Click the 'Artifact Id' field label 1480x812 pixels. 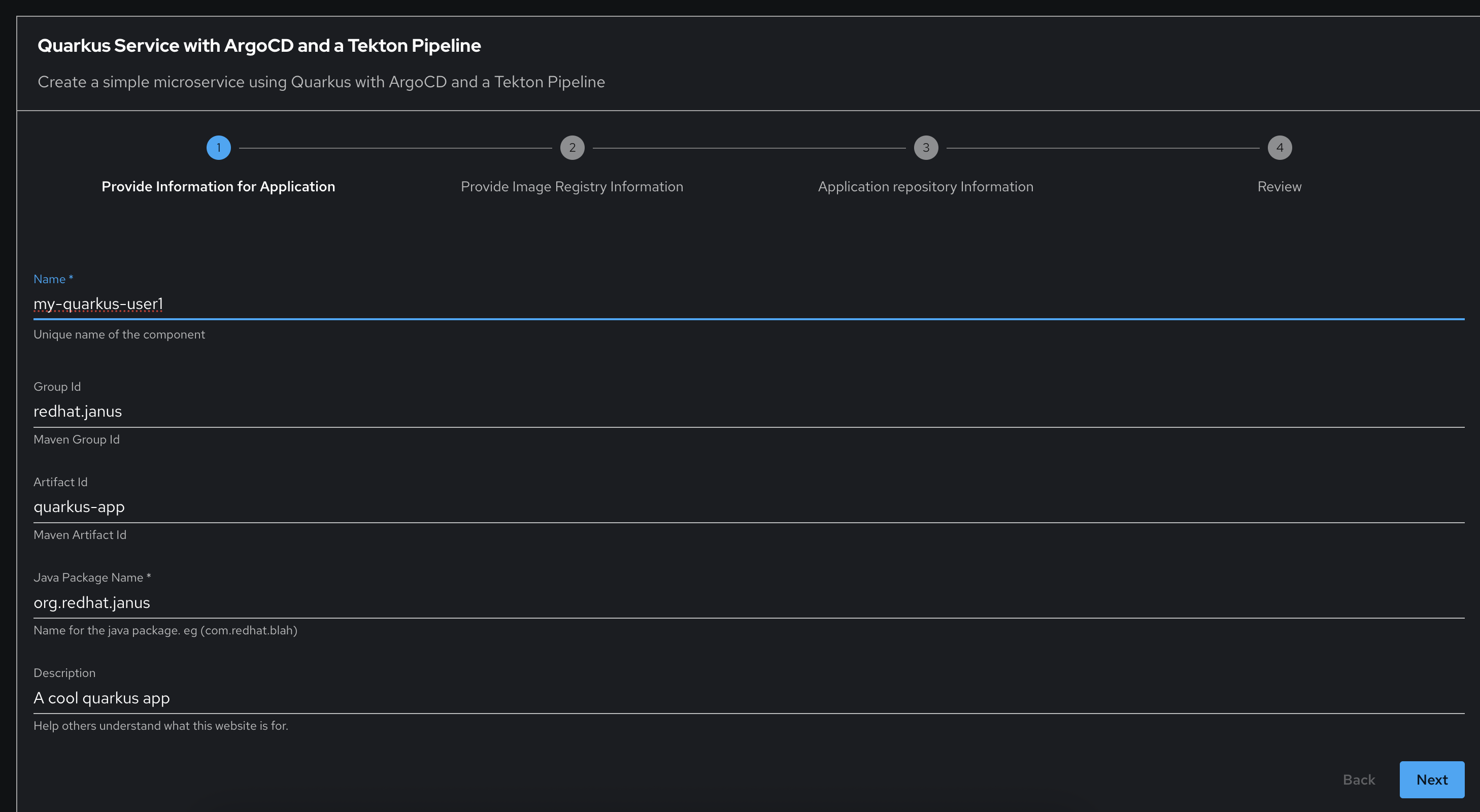60,482
